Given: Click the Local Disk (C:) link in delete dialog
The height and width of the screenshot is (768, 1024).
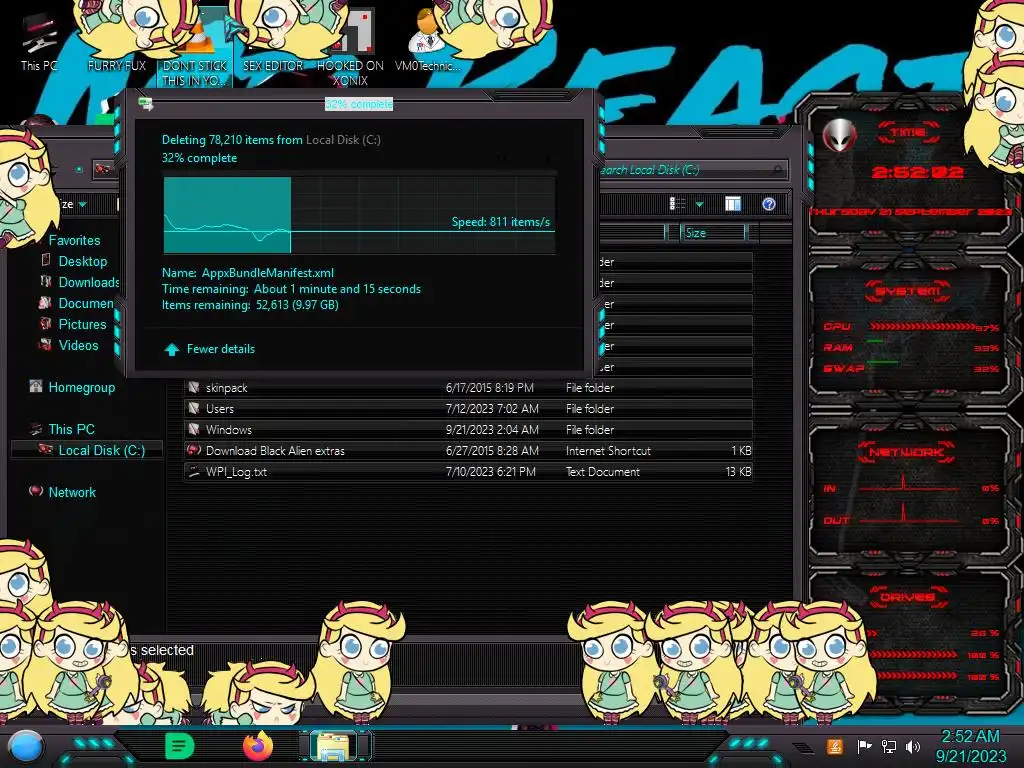Looking at the screenshot, I should tap(343, 140).
